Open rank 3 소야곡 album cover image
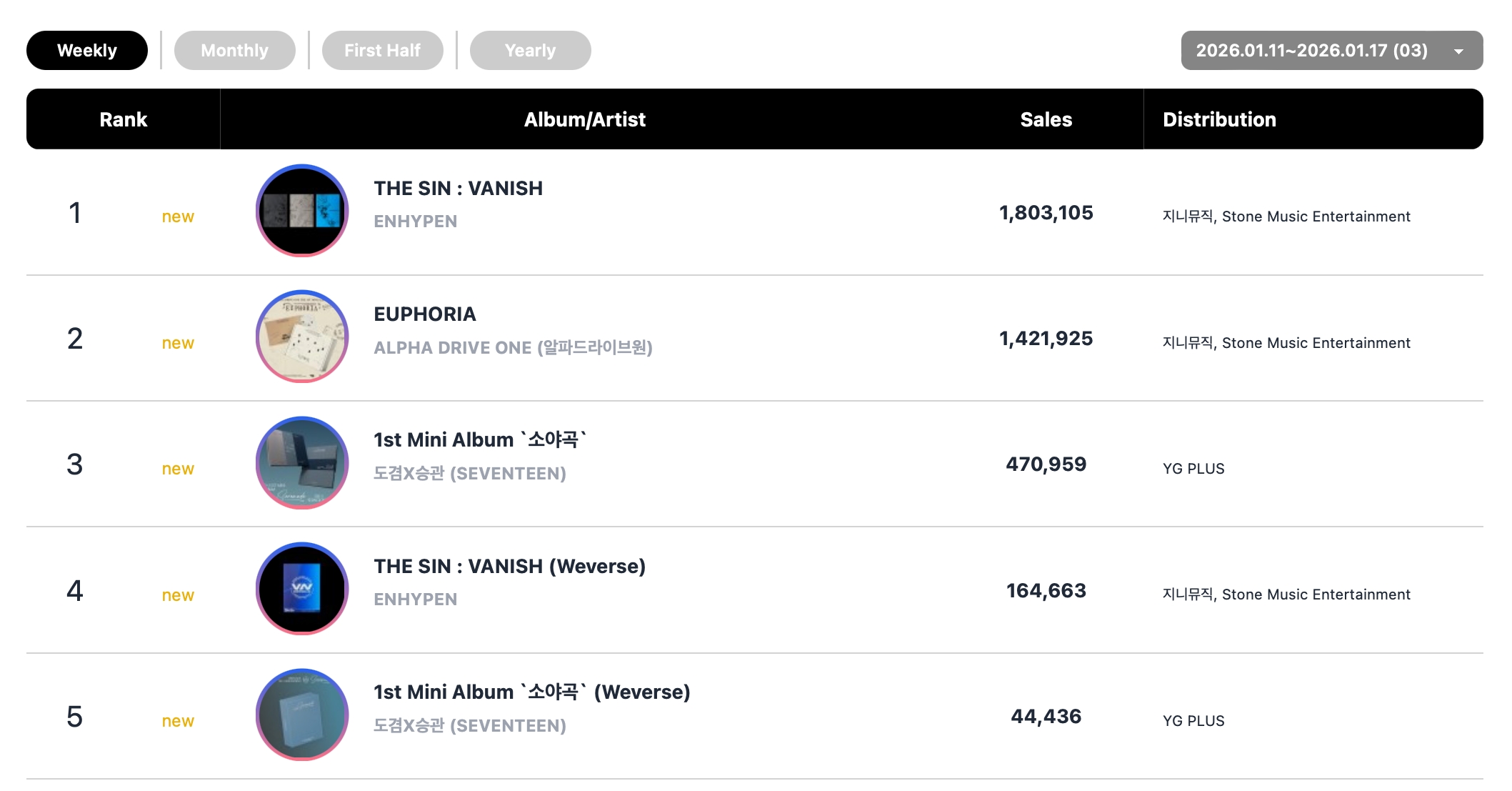This screenshot has height=791, width=1512. click(302, 463)
